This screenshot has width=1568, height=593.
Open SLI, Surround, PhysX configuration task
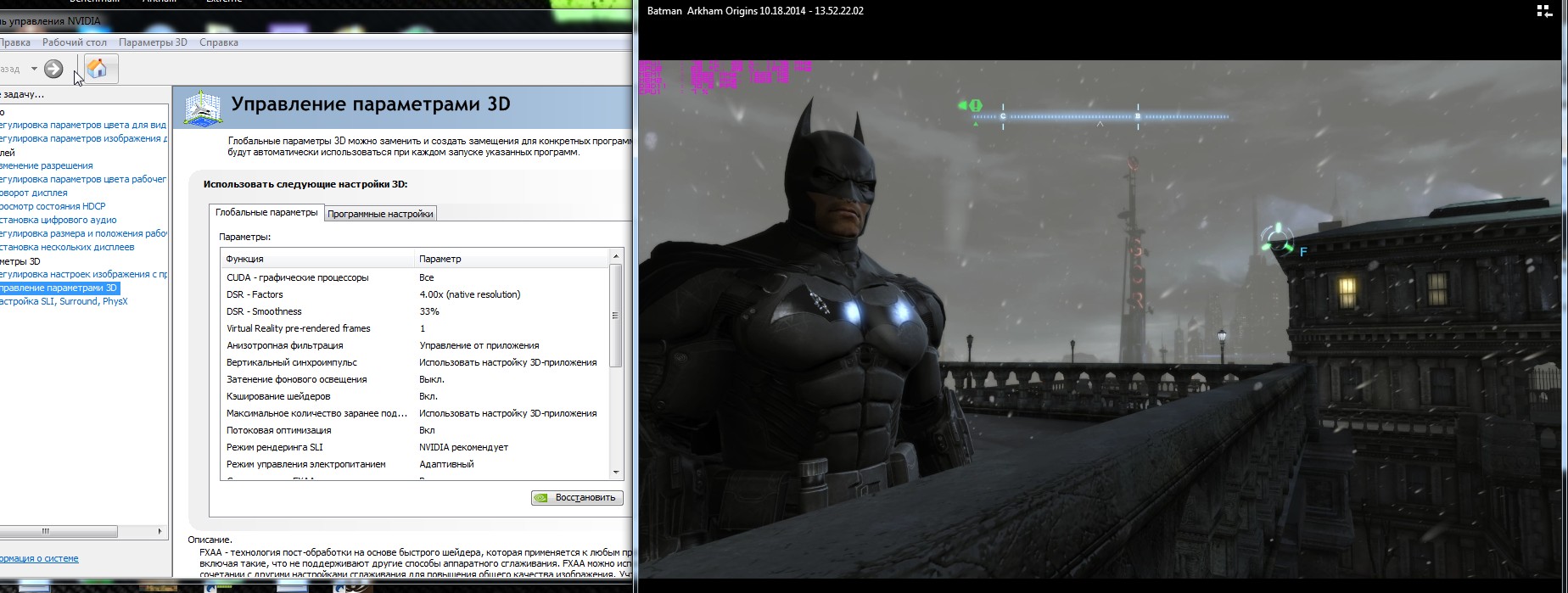click(64, 301)
